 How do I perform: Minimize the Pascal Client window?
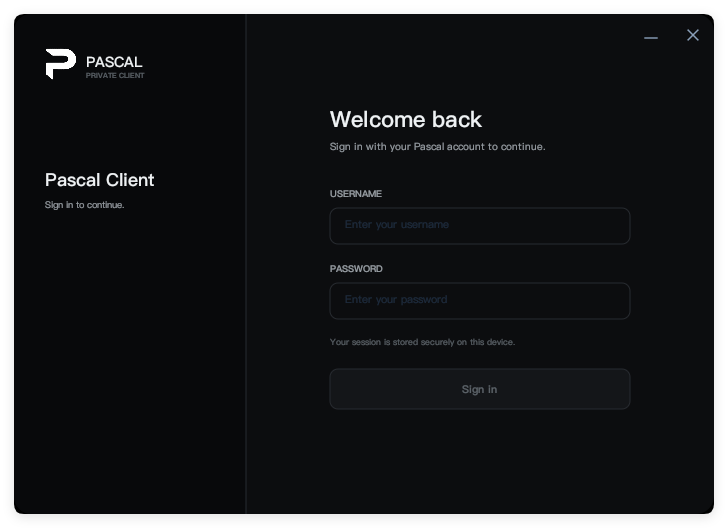coord(650,37)
